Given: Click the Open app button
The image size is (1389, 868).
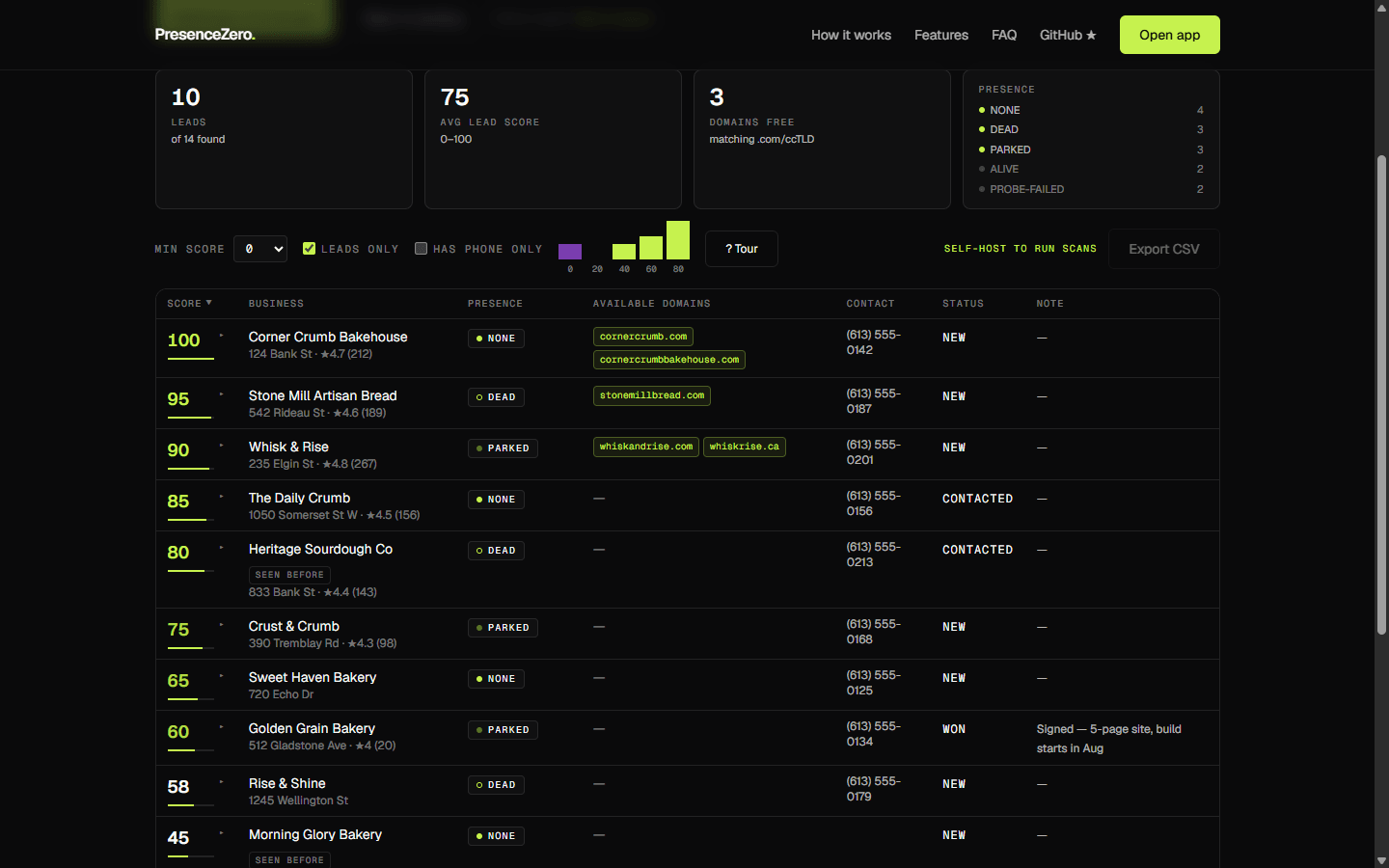Looking at the screenshot, I should pos(1170,35).
